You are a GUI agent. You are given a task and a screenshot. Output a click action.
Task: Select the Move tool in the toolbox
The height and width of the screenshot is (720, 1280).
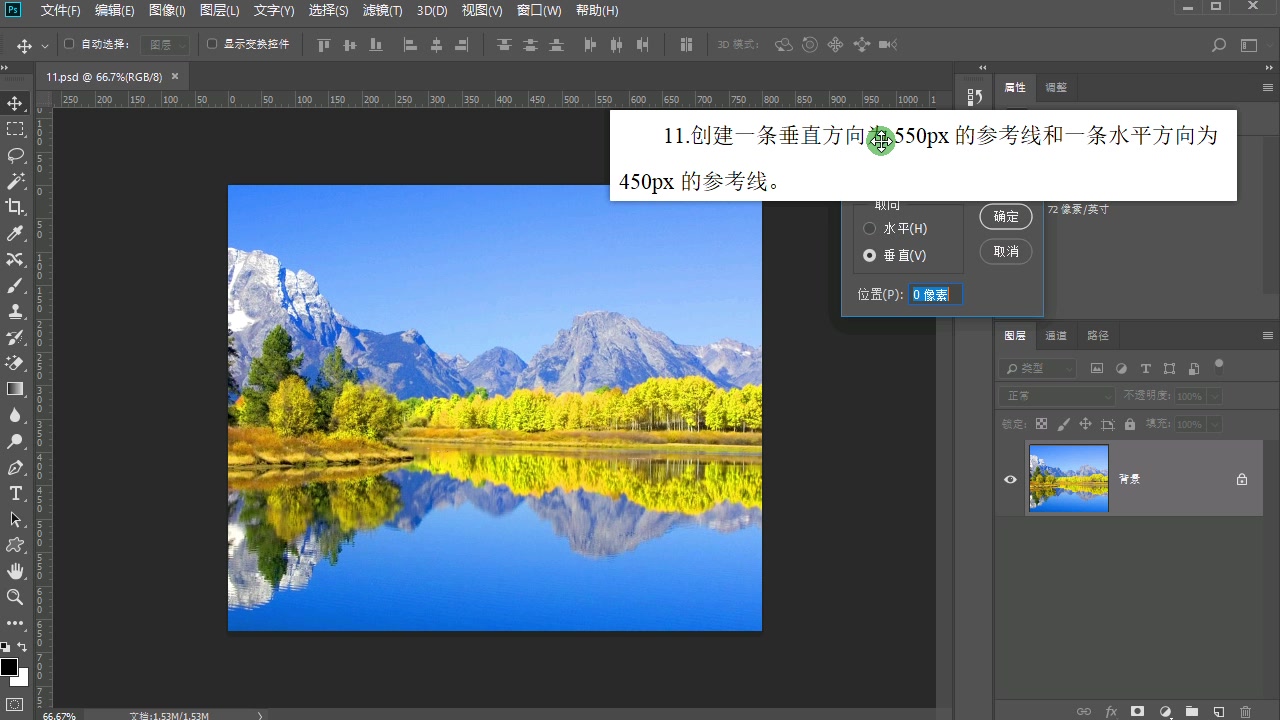click(x=15, y=103)
